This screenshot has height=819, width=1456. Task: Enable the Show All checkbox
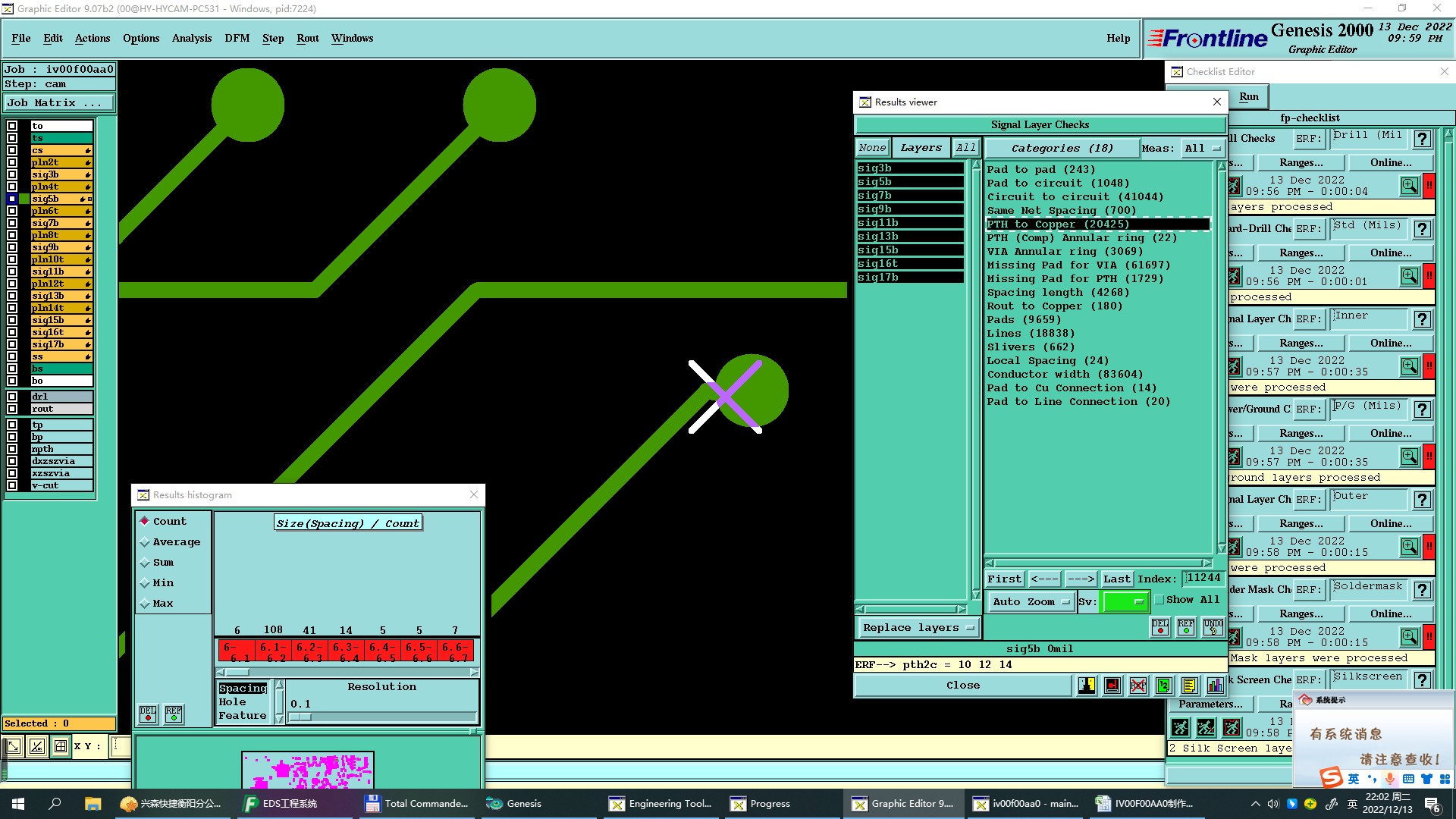tap(1159, 600)
